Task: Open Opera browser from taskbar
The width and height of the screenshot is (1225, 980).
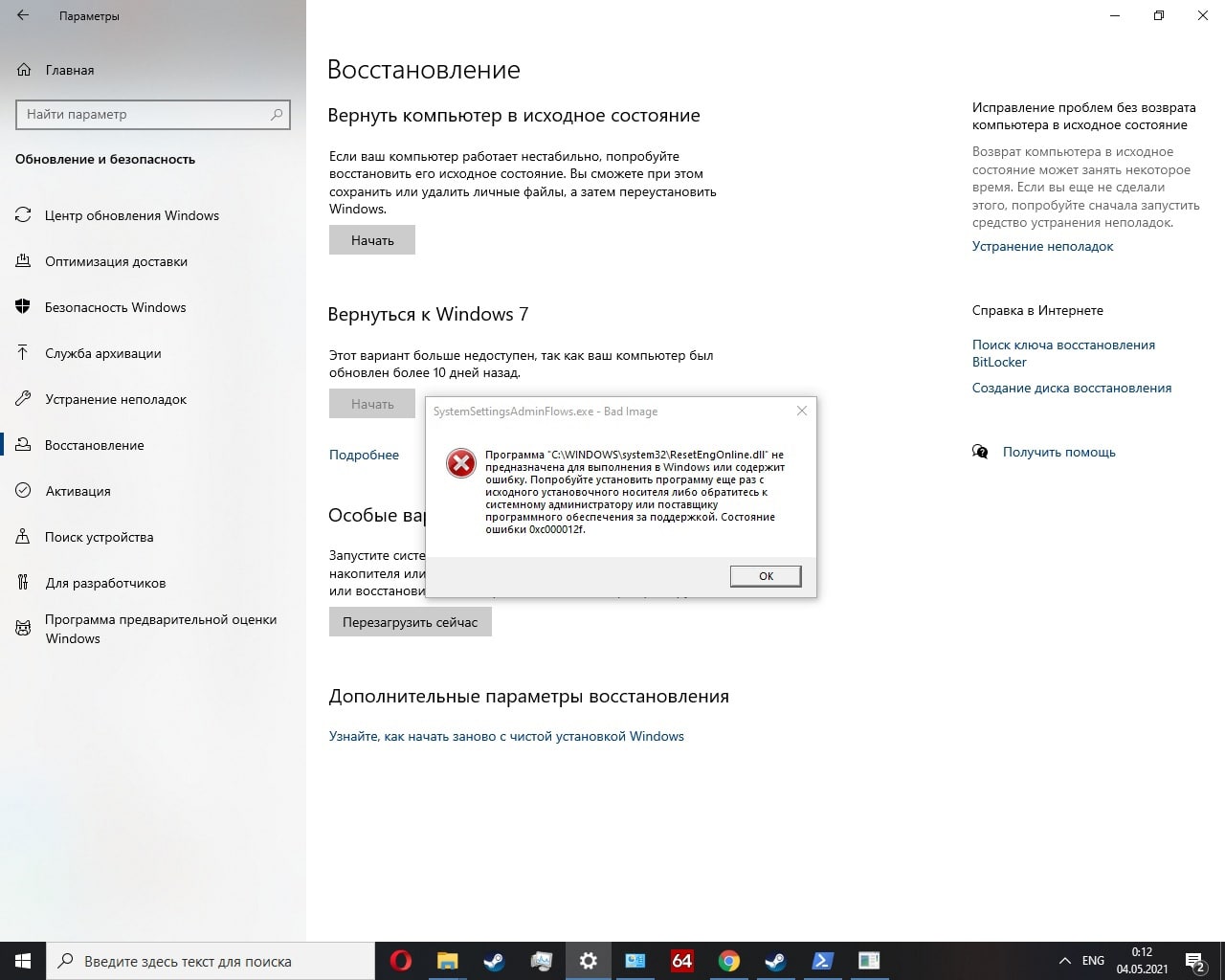Action: point(401,961)
